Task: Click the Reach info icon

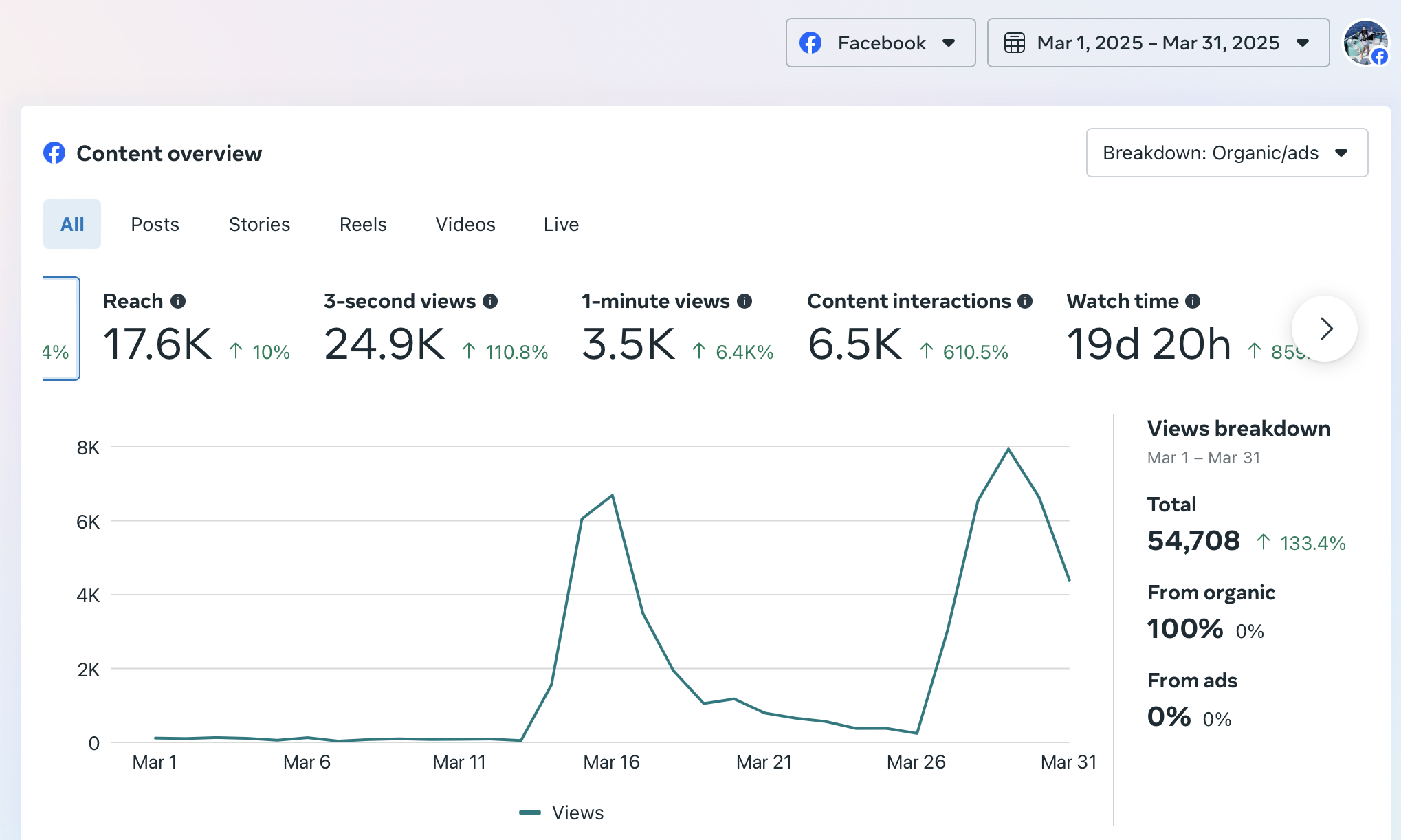Action: click(178, 301)
